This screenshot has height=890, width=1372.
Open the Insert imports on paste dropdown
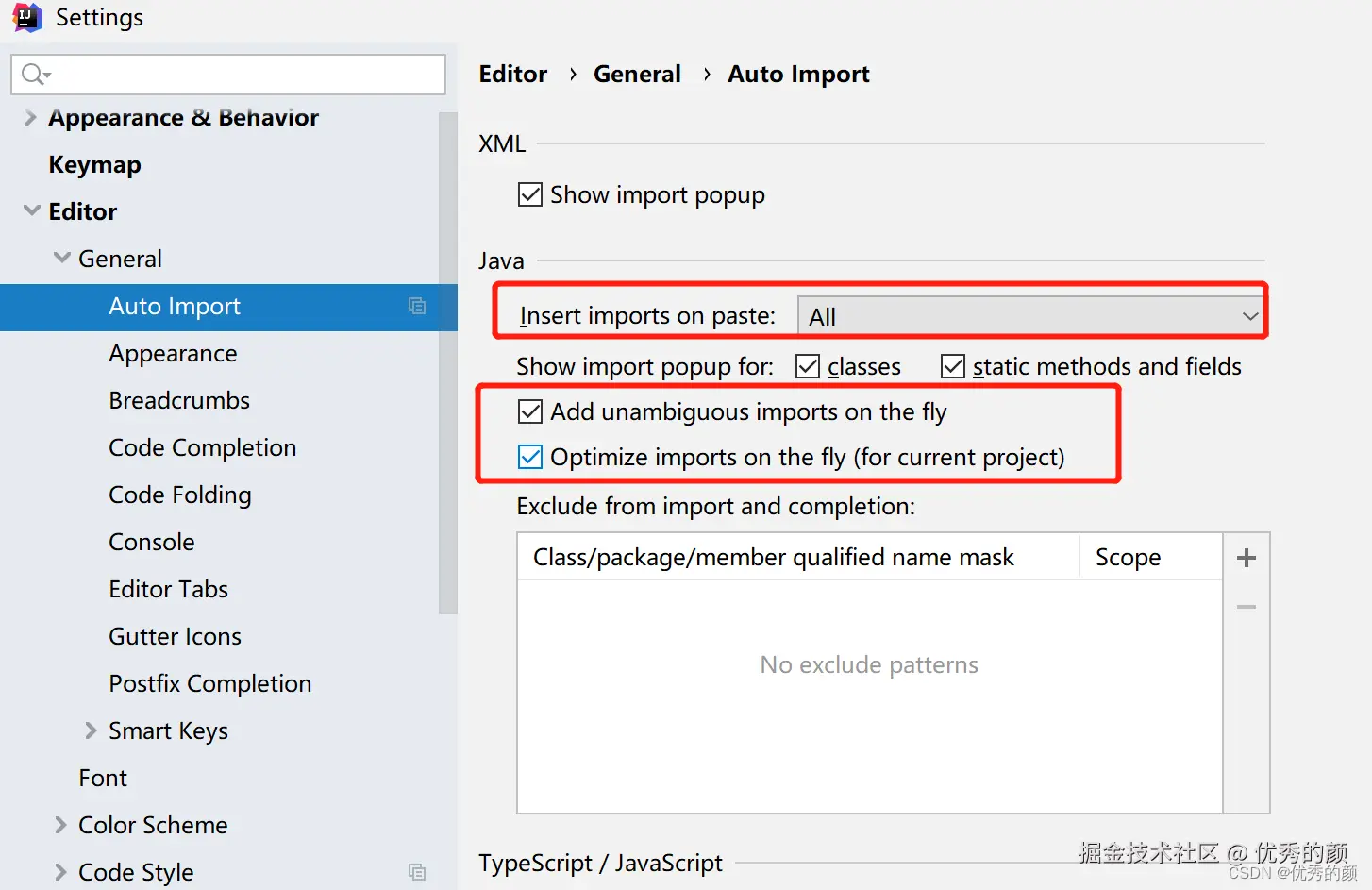pos(1030,316)
